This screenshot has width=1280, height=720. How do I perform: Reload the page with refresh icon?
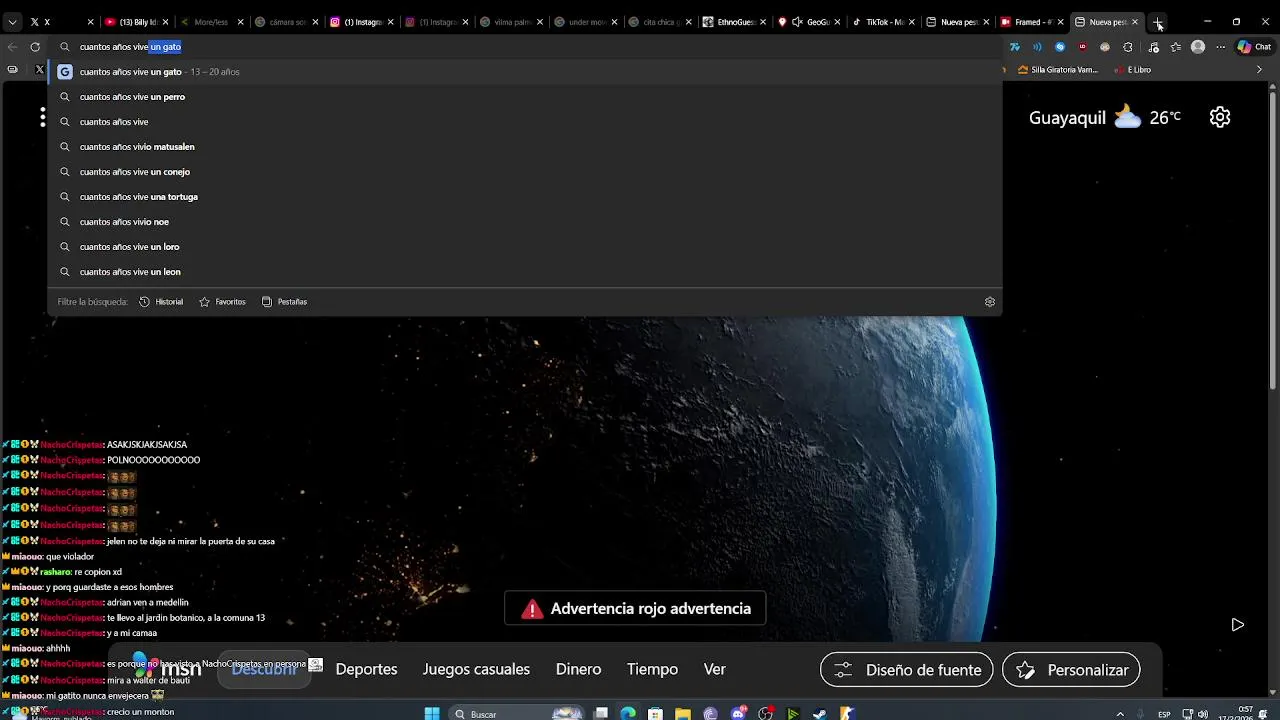pos(35,47)
